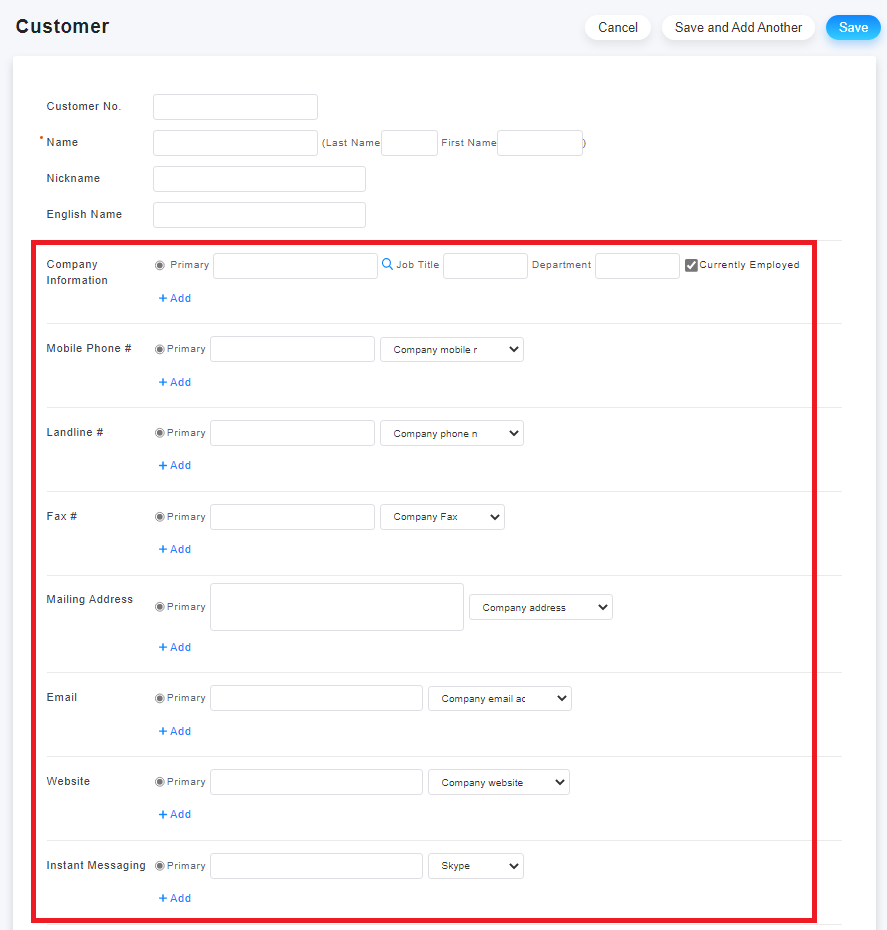Screen dimensions: 887x930
Task: Click the Save button
Action: tap(853, 27)
